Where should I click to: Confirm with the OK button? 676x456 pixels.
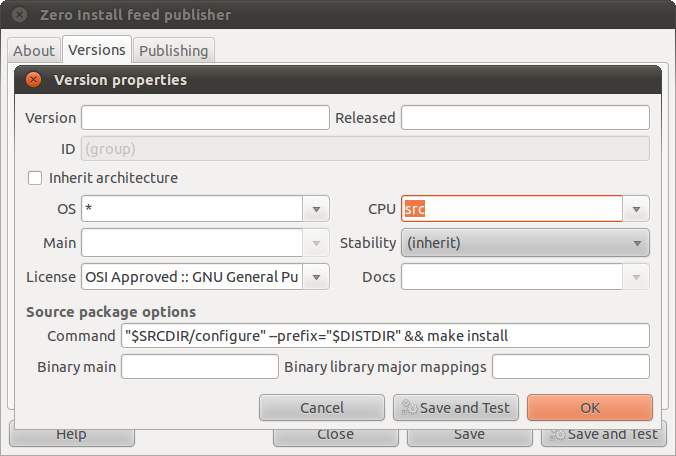click(x=590, y=408)
